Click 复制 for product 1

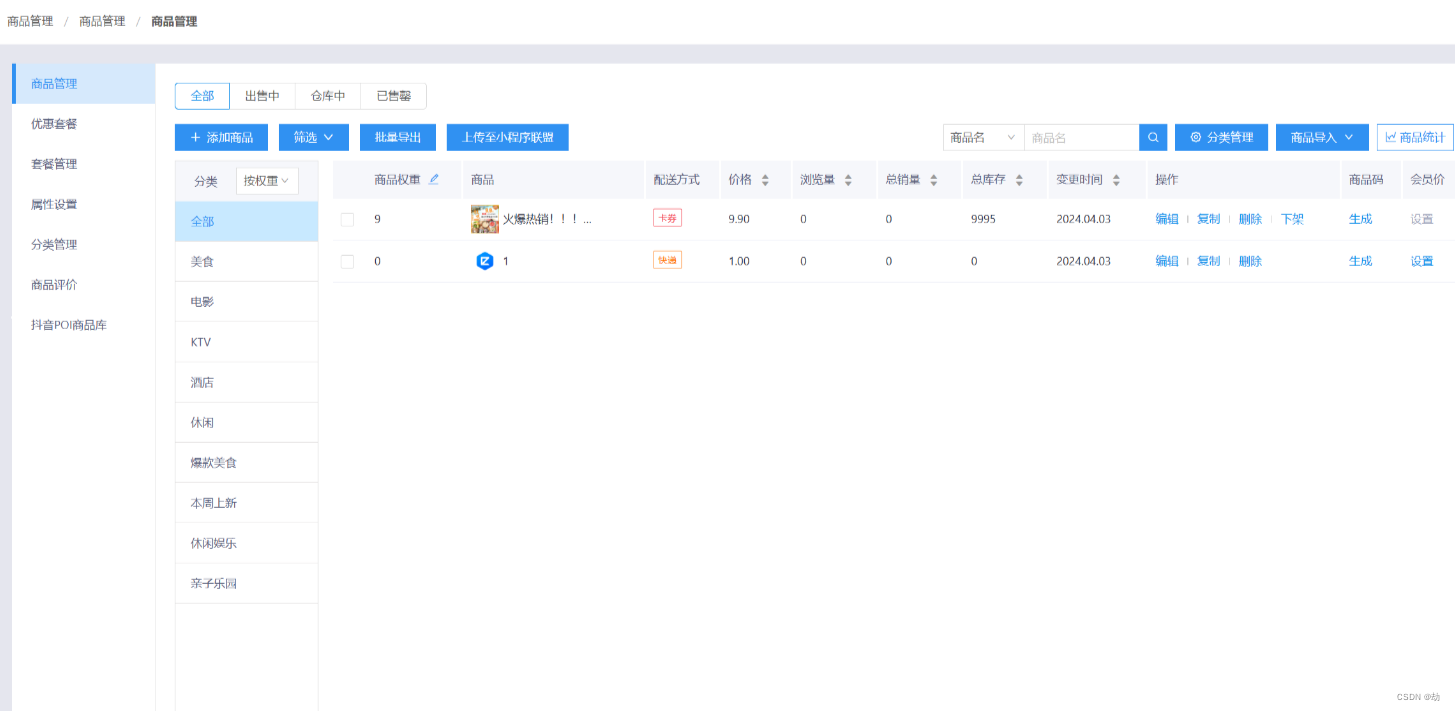(x=1208, y=261)
